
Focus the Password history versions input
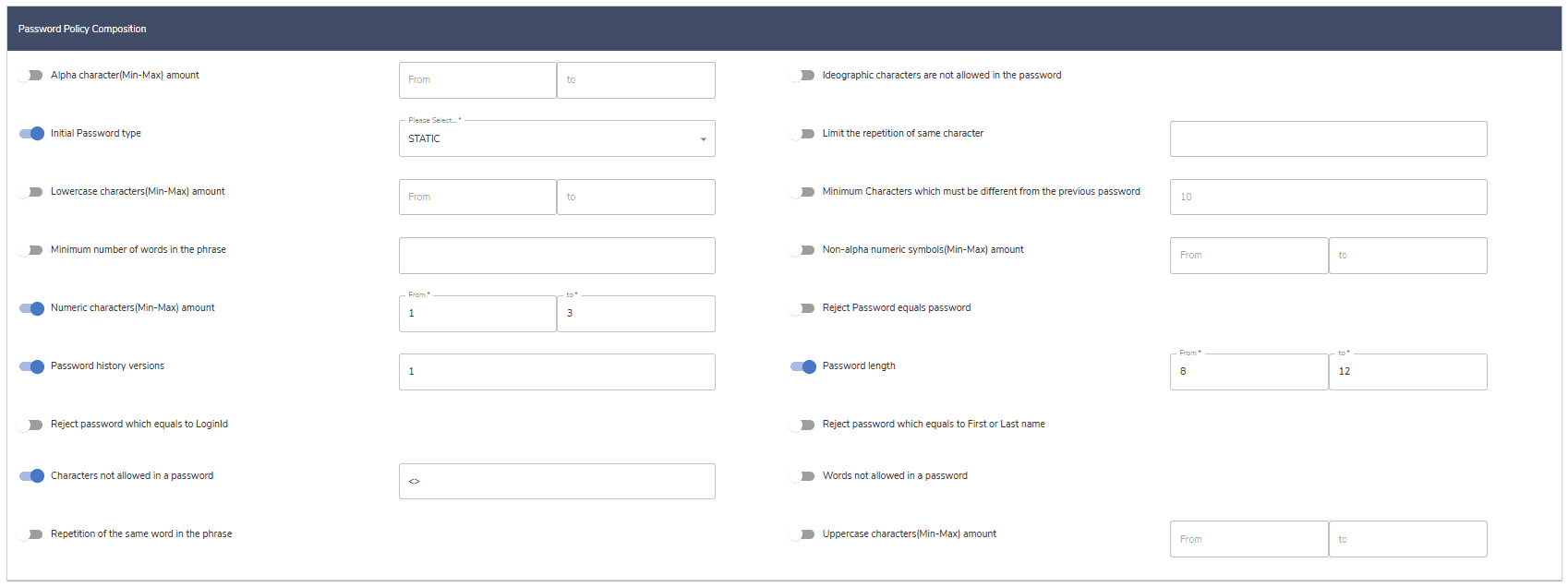coord(556,372)
